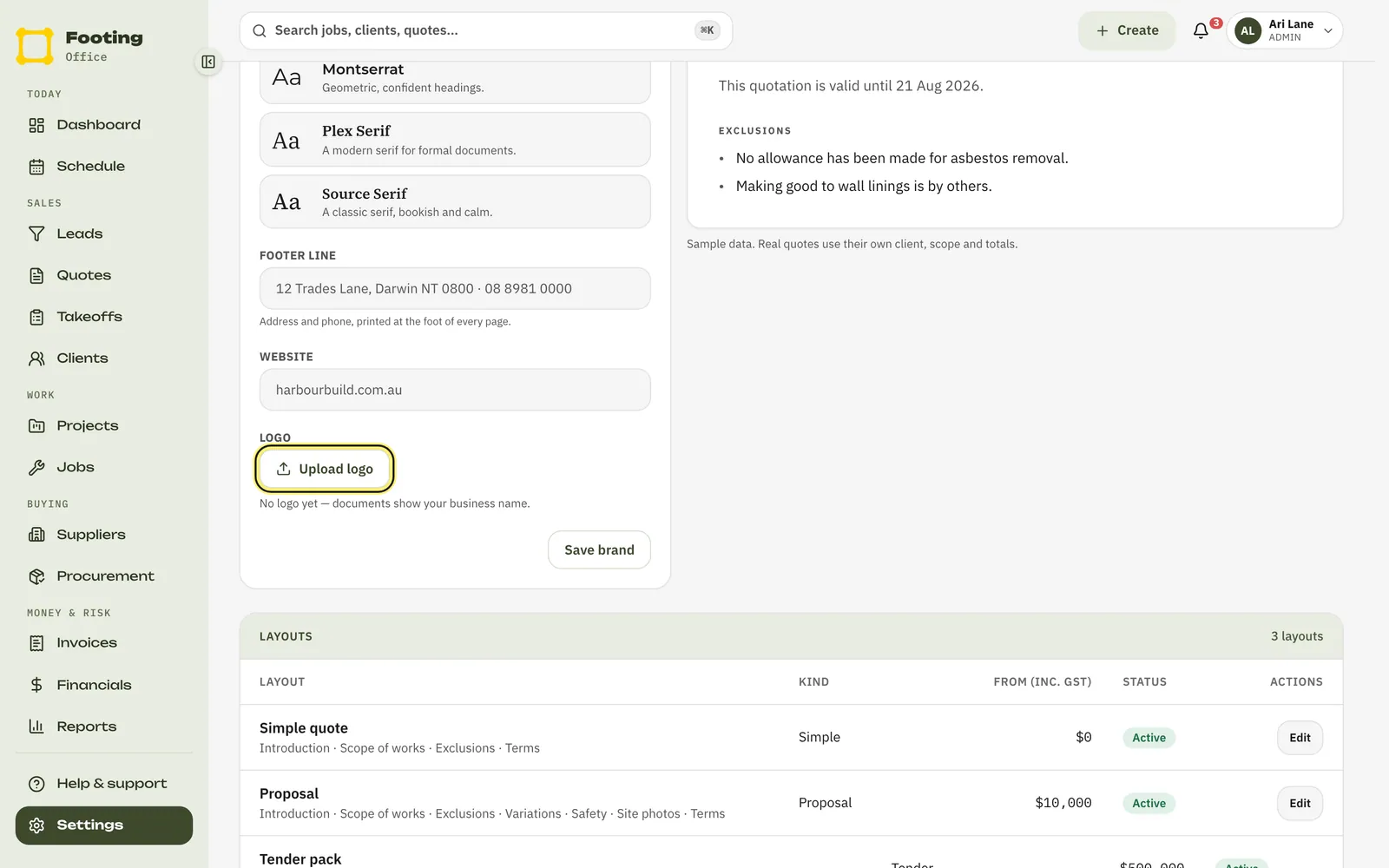Click the Jobs wrench icon
Image resolution: width=1389 pixels, height=868 pixels.
tap(36, 468)
